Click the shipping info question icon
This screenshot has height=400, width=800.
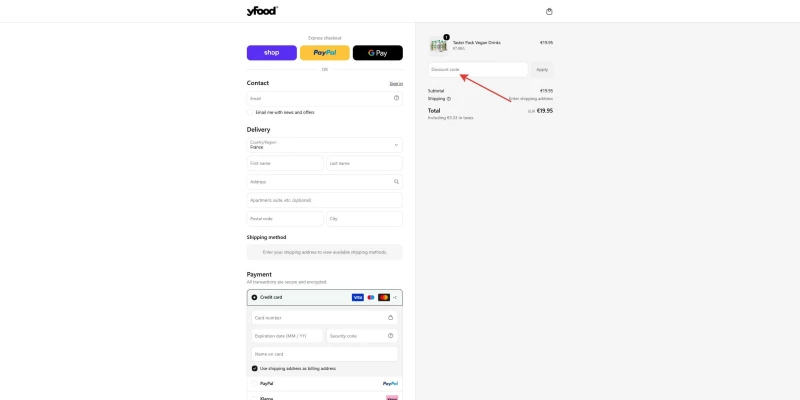449,99
